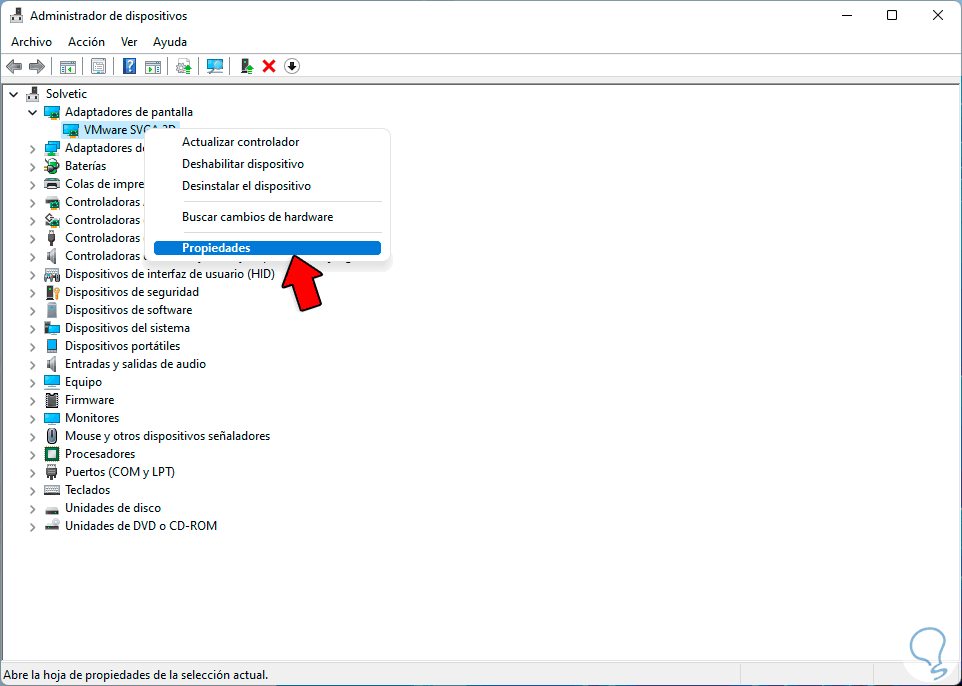Open the Ayuda menu
The image size is (962, 686).
(x=170, y=42)
